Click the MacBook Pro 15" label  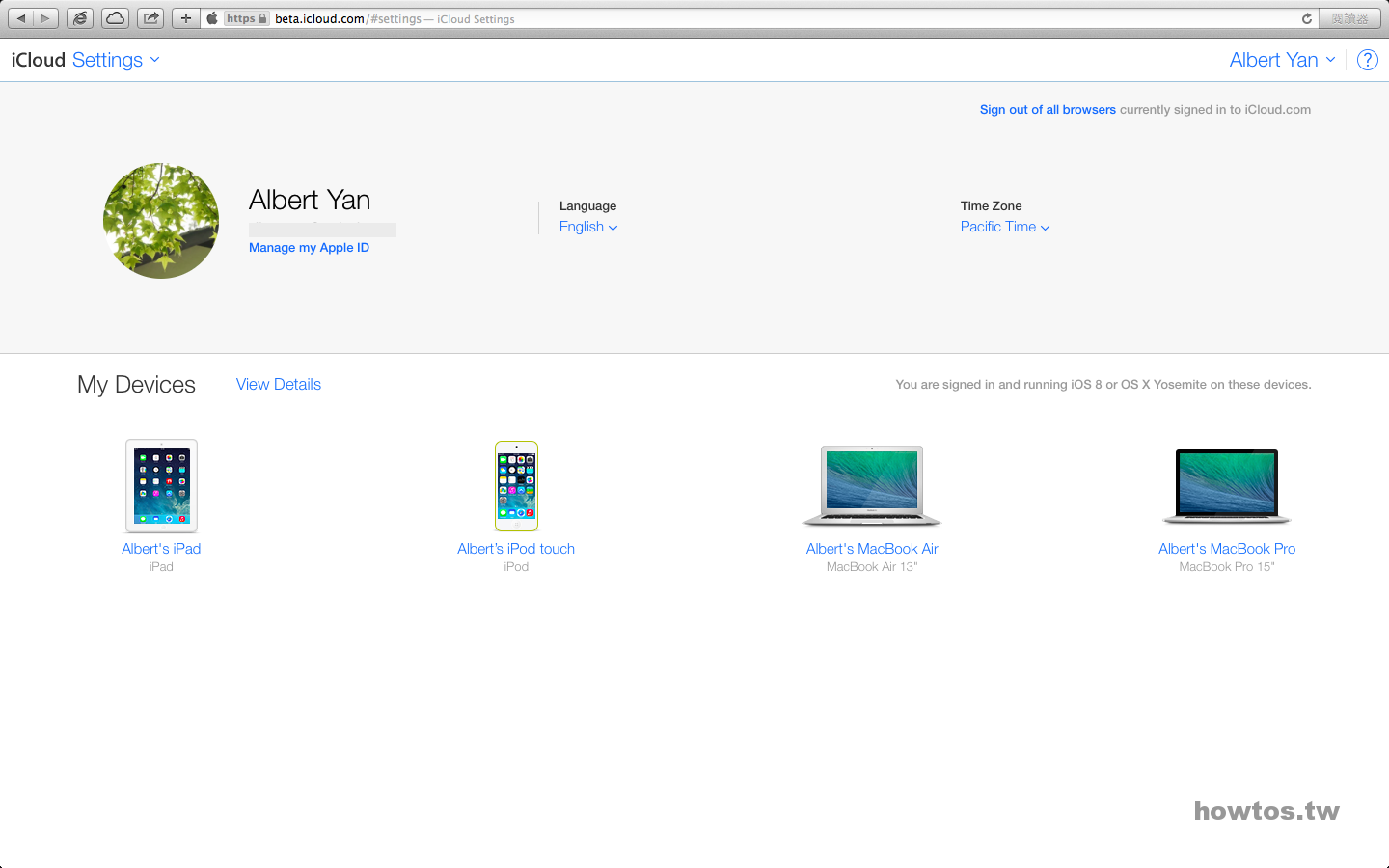(x=1227, y=567)
